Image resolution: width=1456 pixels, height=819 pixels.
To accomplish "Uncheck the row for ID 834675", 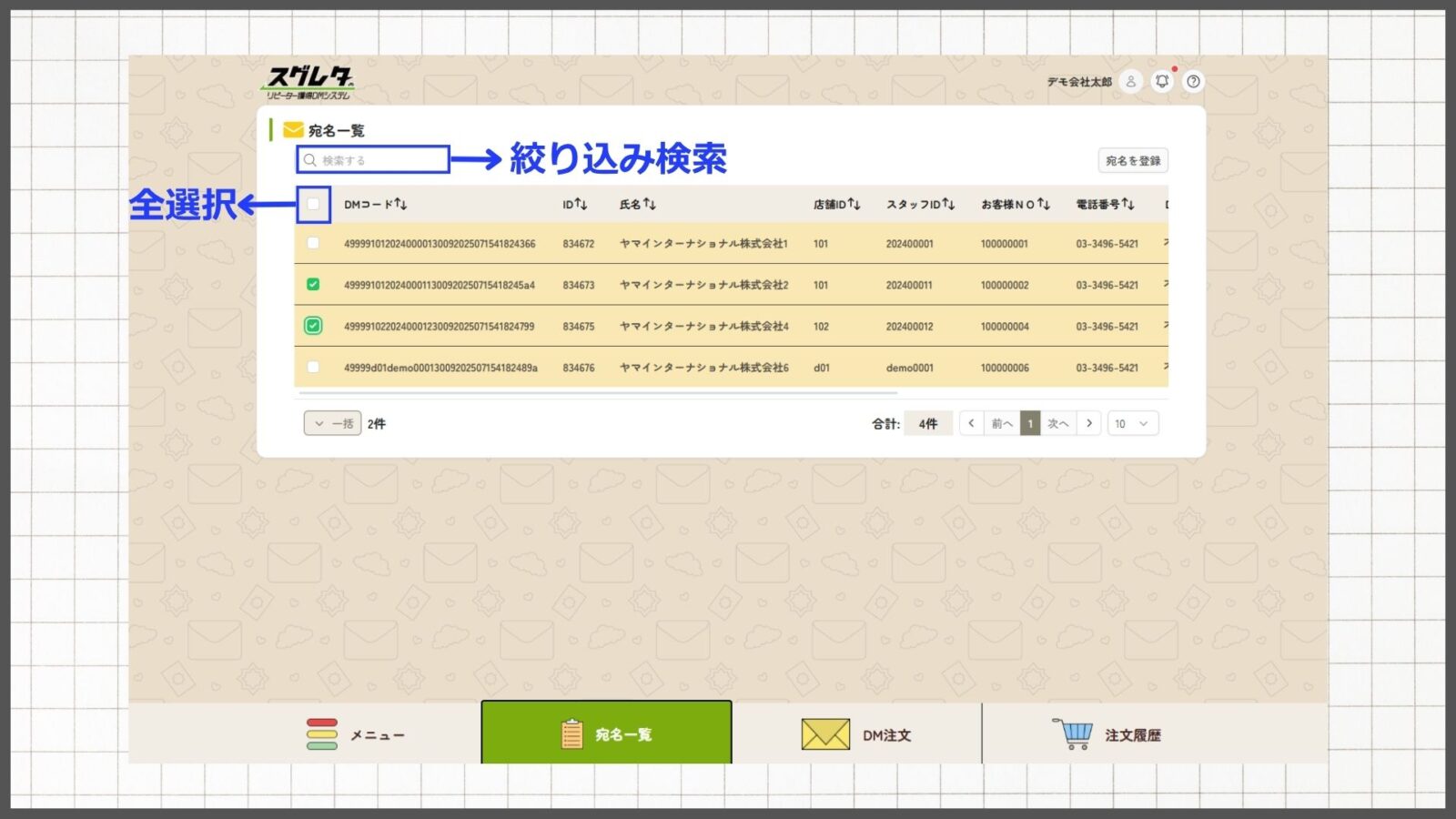I will pyautogui.click(x=313, y=326).
